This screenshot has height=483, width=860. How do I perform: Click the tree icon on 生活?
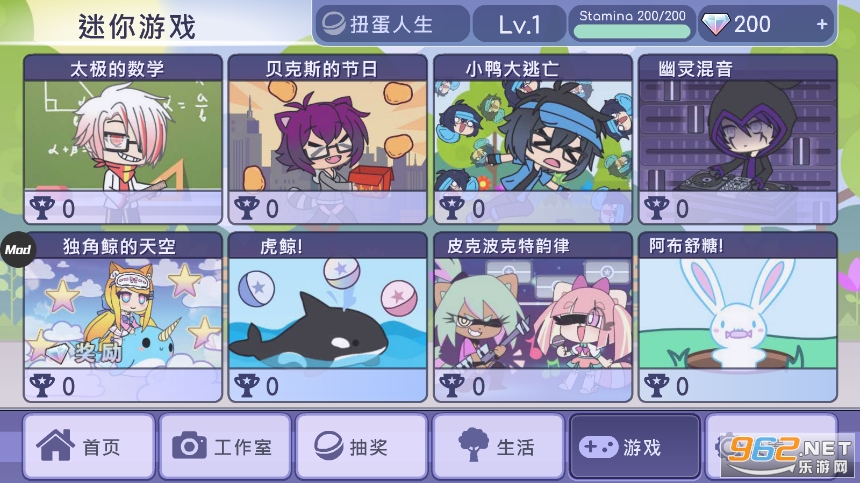[x=473, y=445]
